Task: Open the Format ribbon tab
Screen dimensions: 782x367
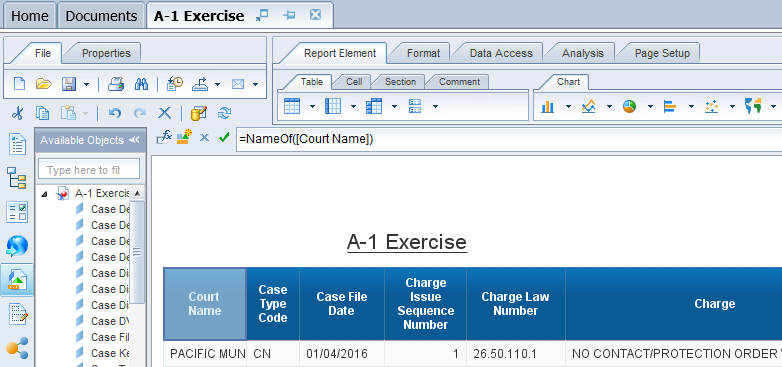Action: tap(423, 53)
